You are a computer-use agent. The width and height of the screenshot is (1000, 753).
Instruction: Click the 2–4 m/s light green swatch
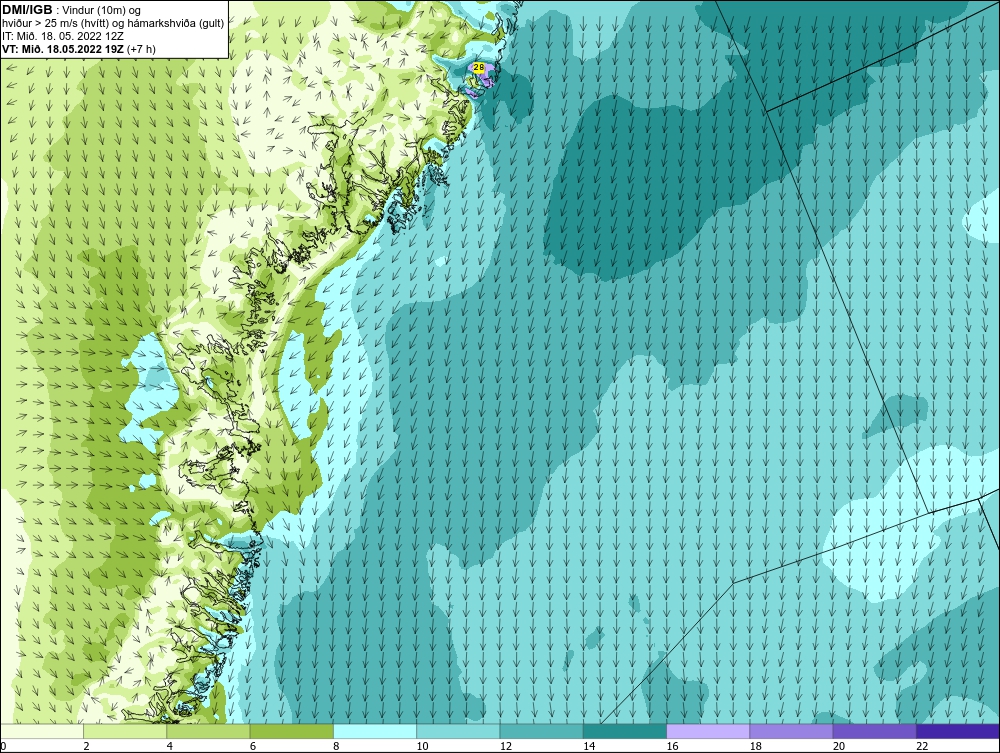tap(125, 731)
